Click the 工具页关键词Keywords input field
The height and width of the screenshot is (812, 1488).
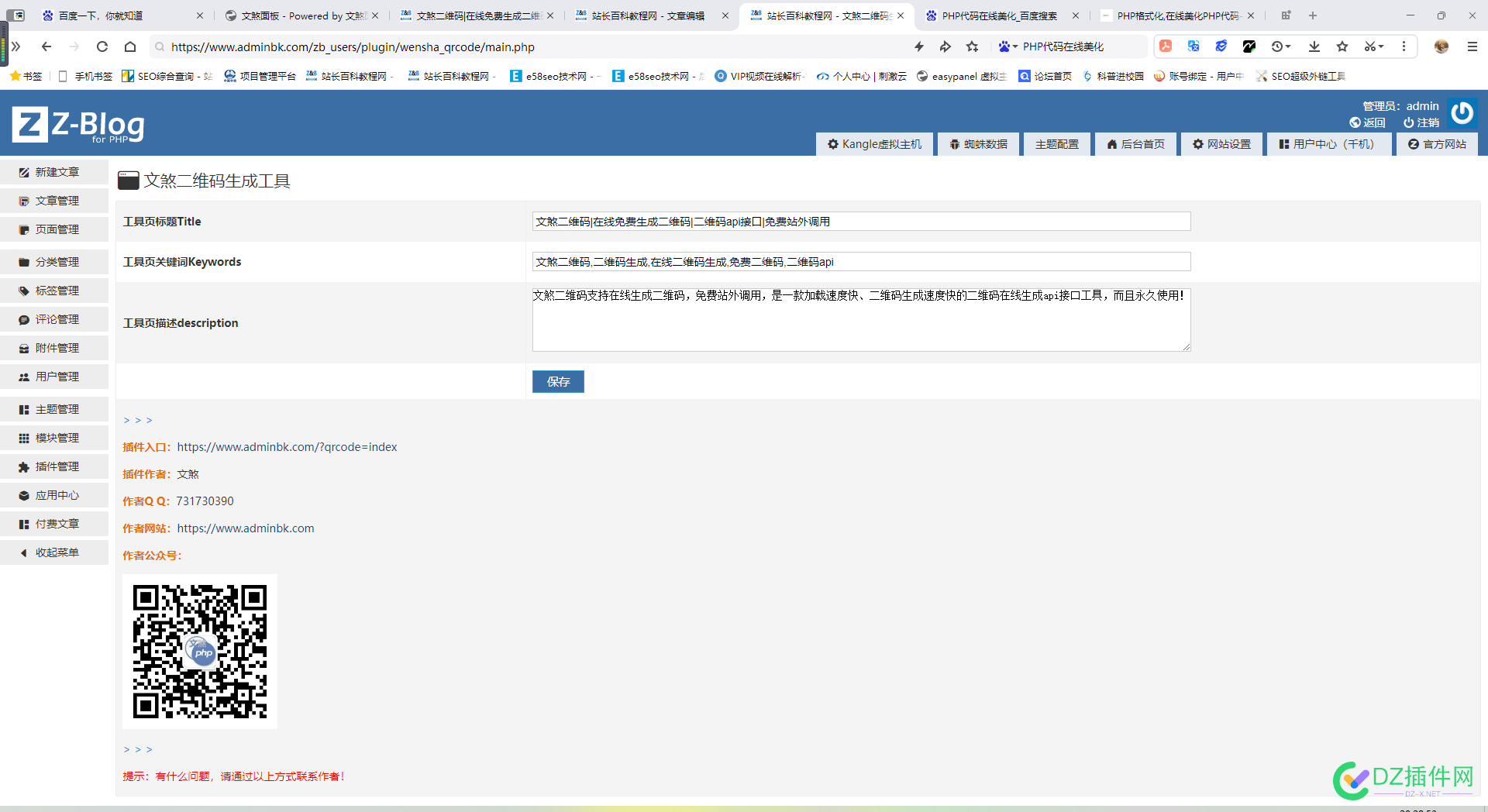(x=861, y=262)
